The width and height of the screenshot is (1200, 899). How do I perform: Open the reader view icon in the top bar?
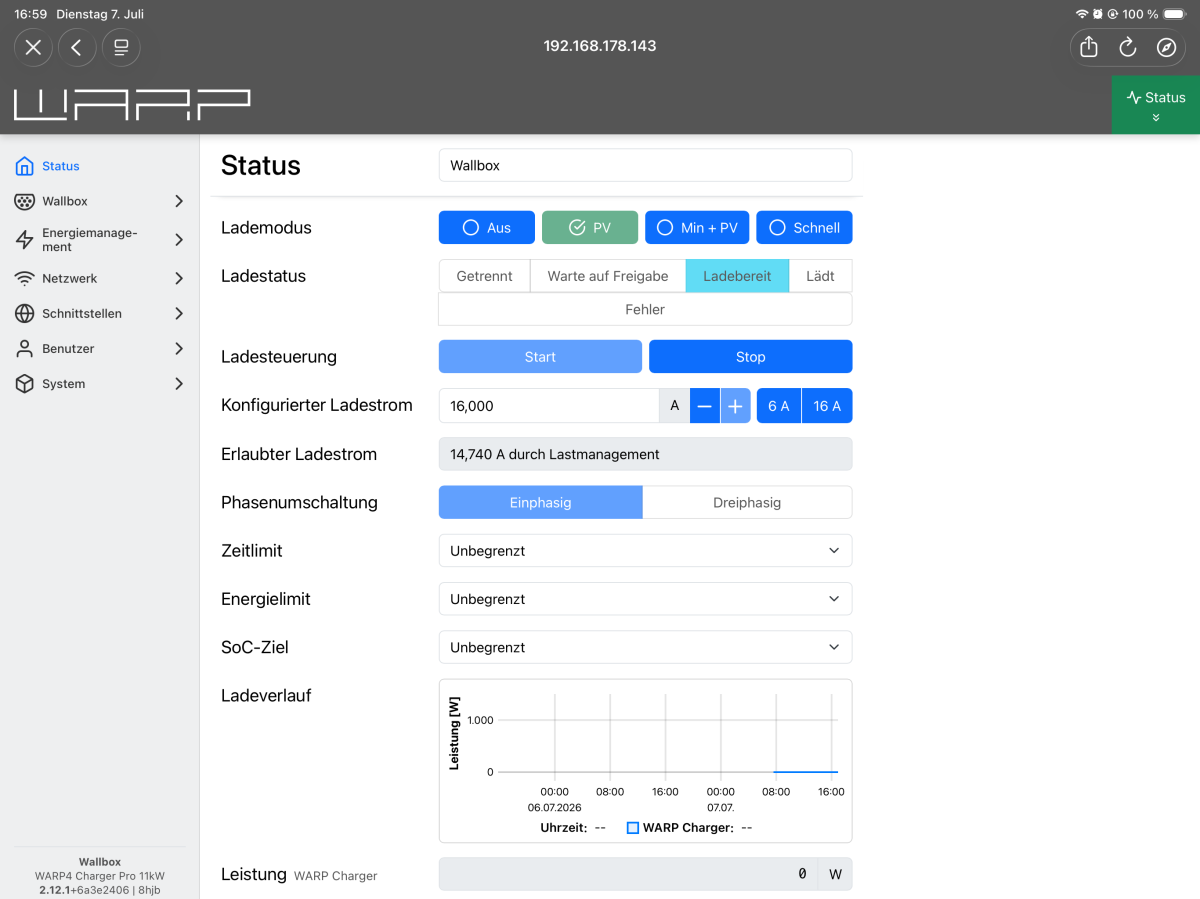point(121,47)
